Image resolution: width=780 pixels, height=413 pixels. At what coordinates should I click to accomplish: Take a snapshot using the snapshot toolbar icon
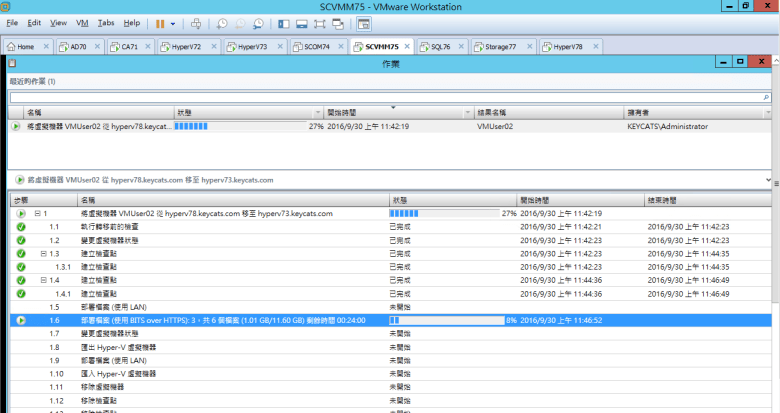click(222, 22)
